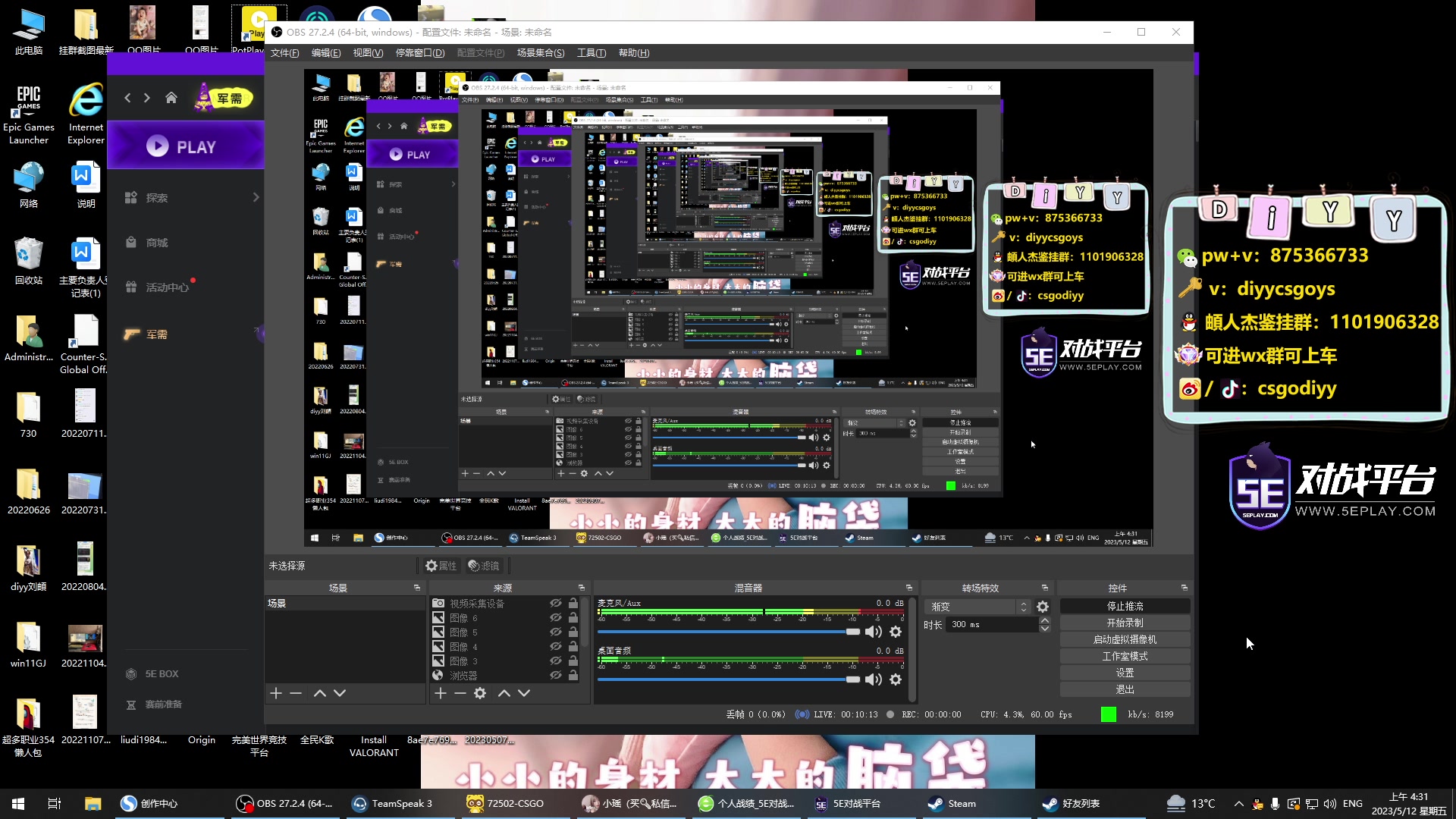Toggle lock on 图像 5 source
The width and height of the screenshot is (1456, 819).
[573, 632]
